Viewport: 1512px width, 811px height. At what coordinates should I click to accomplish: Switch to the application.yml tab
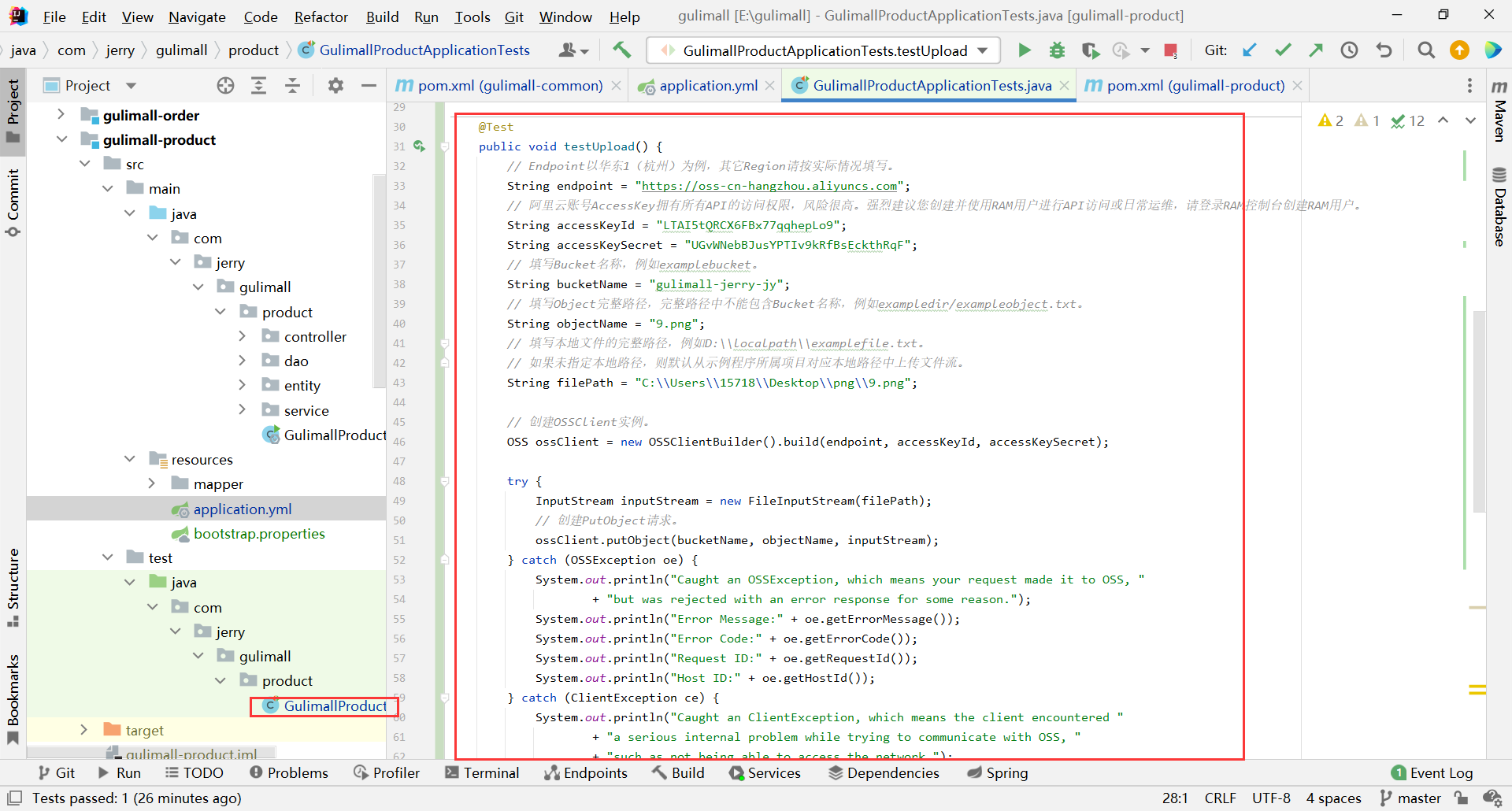tap(708, 86)
